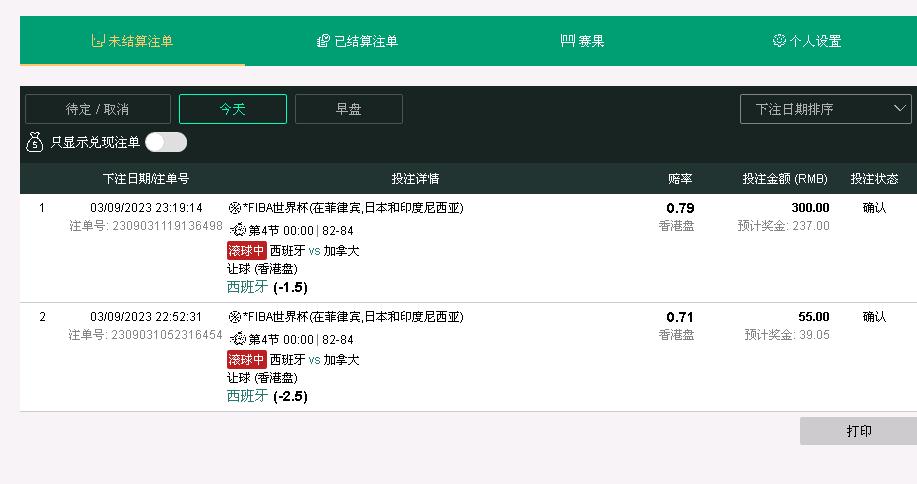Image resolution: width=917 pixels, height=484 pixels.
Task: Click 预计奖金: 39.05
Action: point(787,334)
